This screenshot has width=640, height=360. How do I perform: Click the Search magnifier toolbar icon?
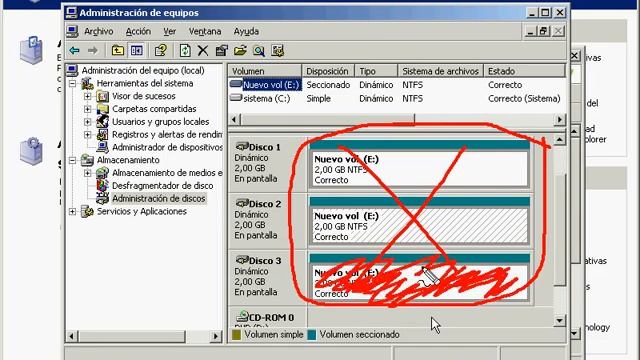coord(259,51)
